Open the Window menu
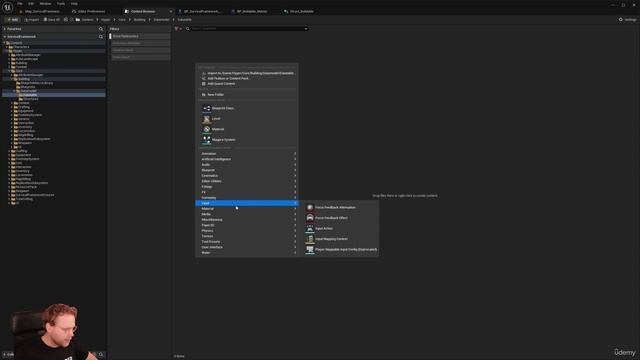The image size is (640, 360). (45, 4)
